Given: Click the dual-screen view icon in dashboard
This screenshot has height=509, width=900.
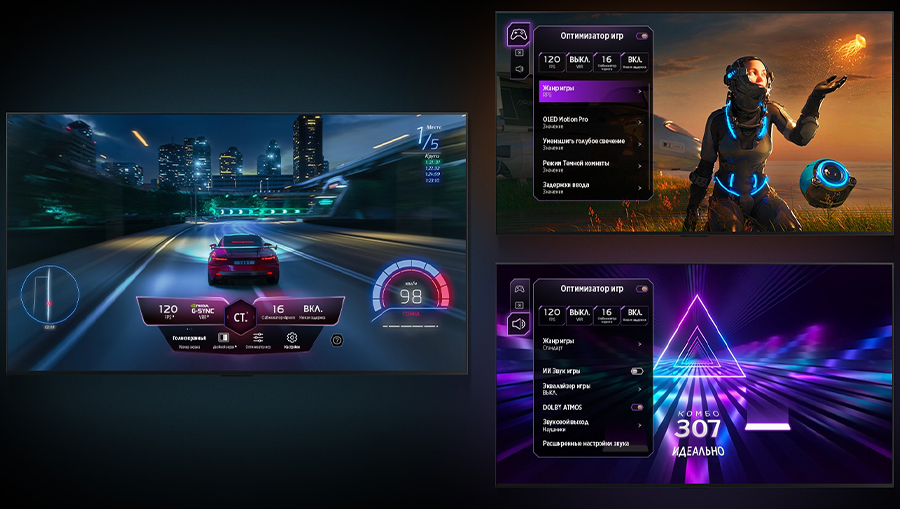Looking at the screenshot, I should pyautogui.click(x=222, y=339).
